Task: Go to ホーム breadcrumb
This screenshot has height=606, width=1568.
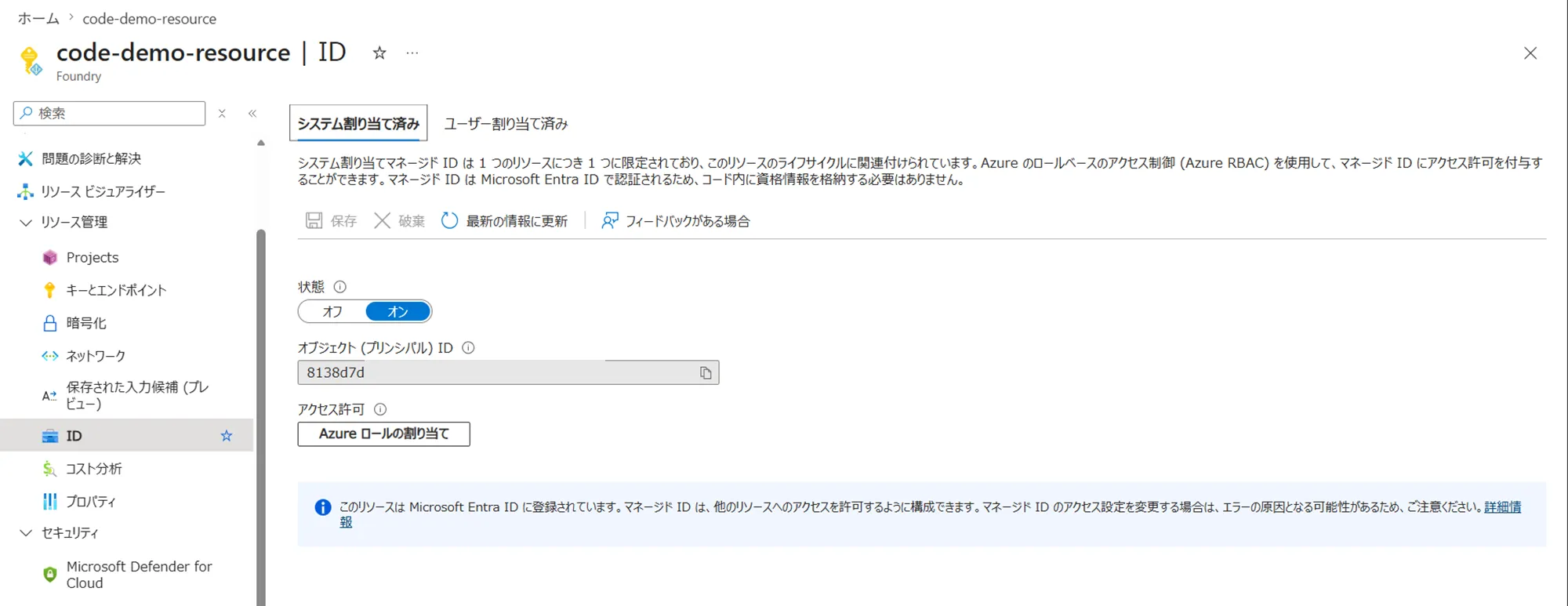Action: pos(38,18)
